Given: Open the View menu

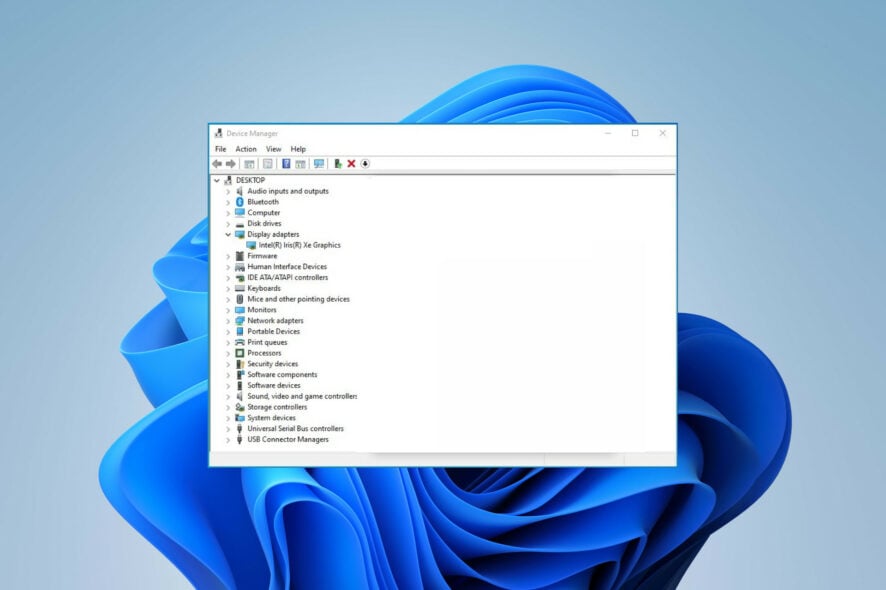Looking at the screenshot, I should (x=273, y=149).
